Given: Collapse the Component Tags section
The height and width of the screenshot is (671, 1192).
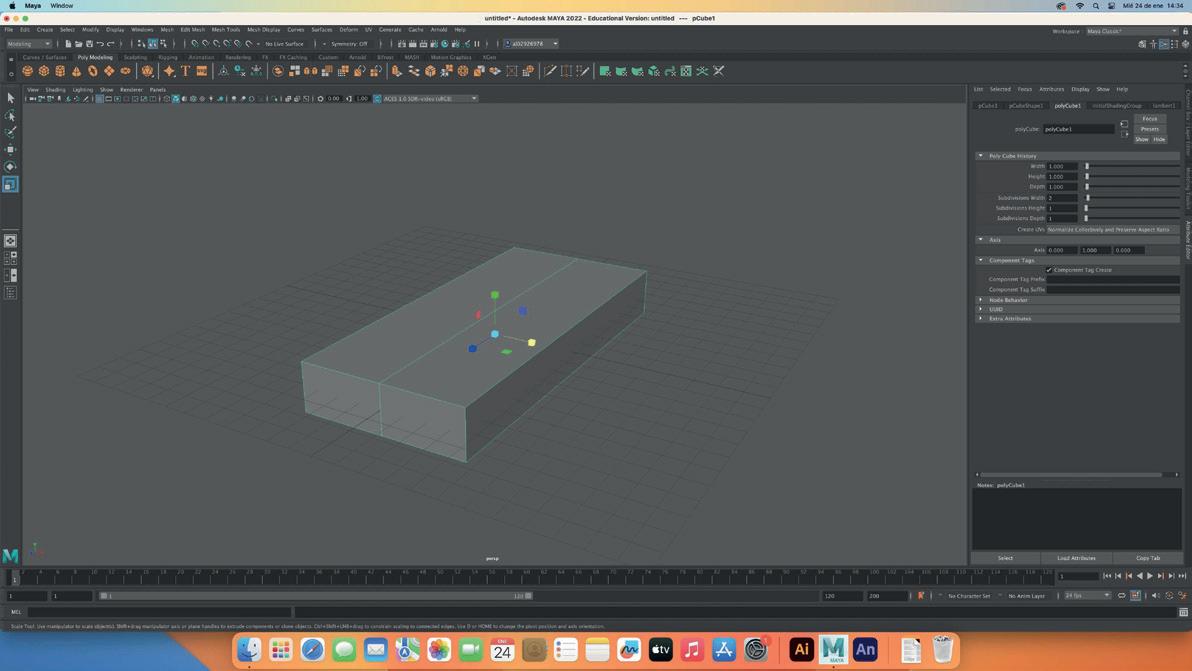Looking at the screenshot, I should (x=981, y=260).
